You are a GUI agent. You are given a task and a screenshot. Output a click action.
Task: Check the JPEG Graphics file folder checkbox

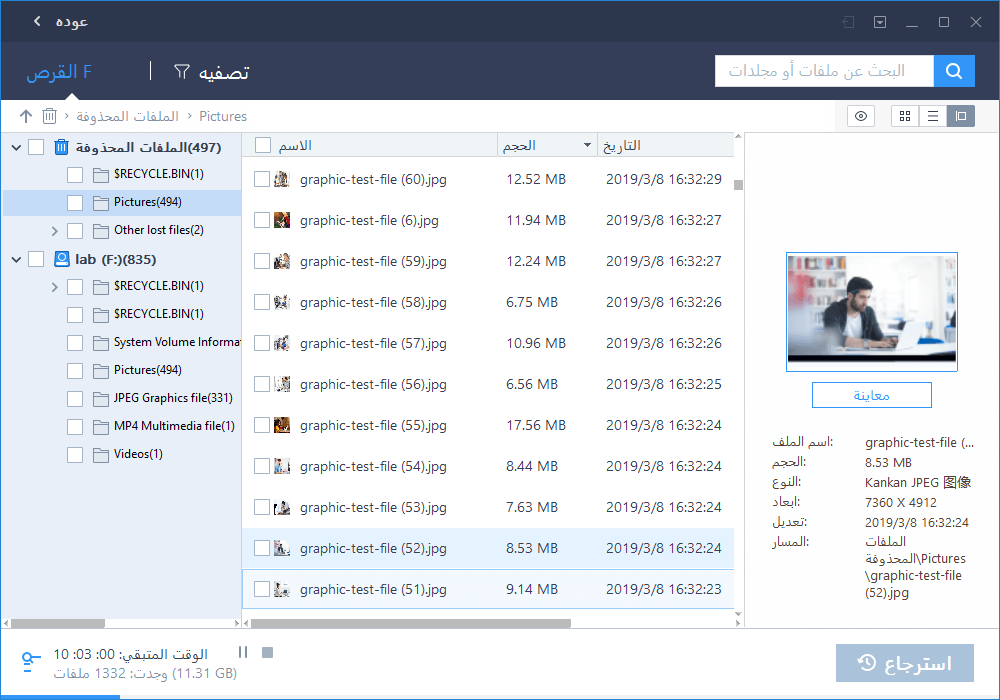(75, 398)
